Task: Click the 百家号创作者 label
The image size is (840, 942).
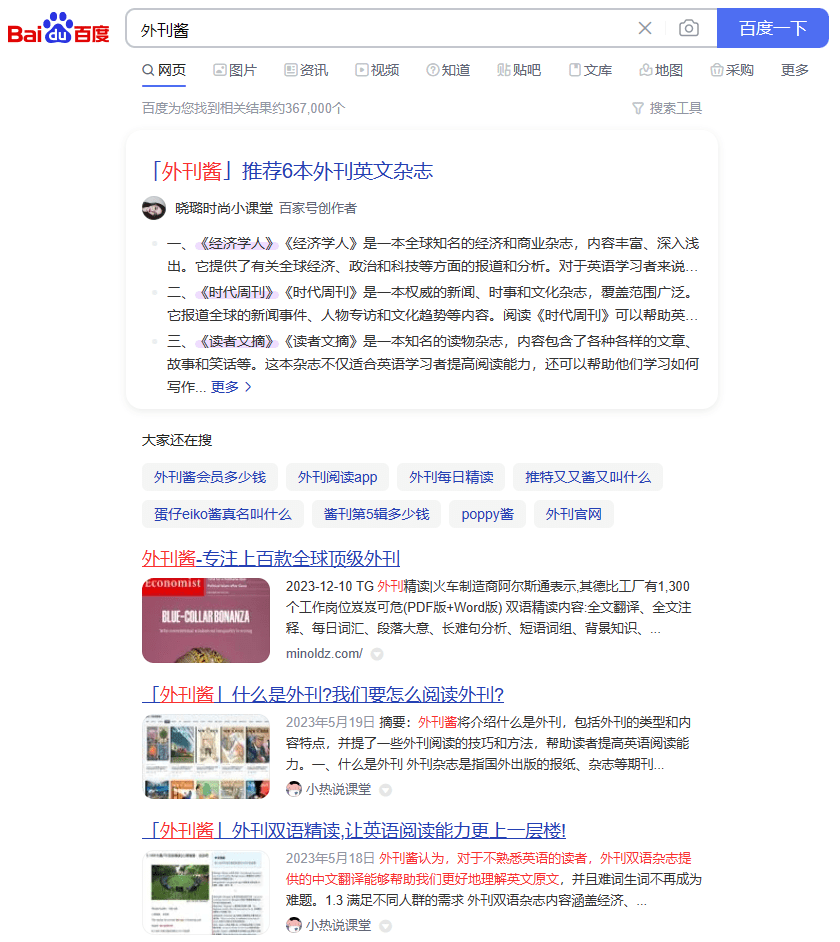Action: pos(318,208)
